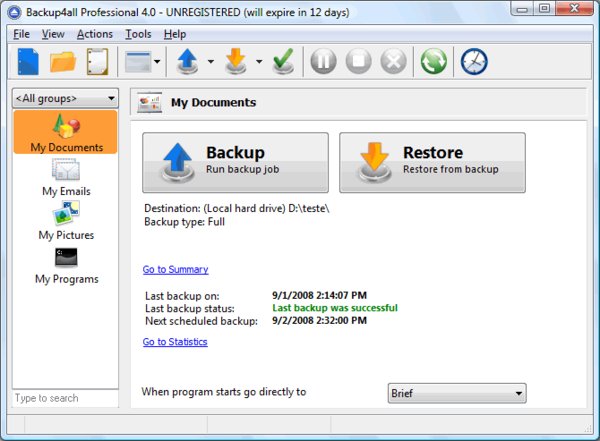This screenshot has width=600, height=441.
Task: Click the Type to search field
Action: (x=65, y=398)
